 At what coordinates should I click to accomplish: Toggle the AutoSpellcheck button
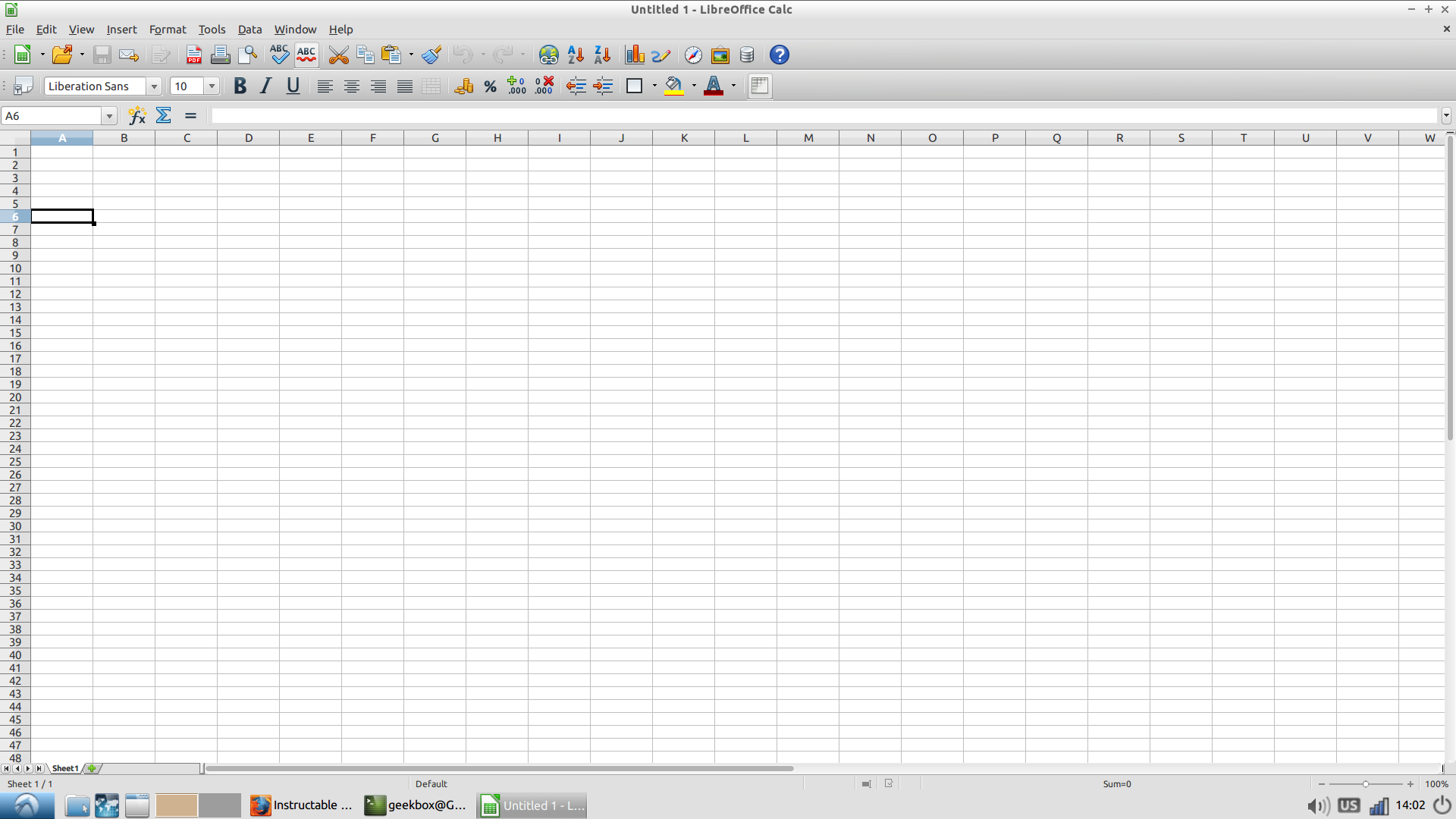tap(306, 55)
